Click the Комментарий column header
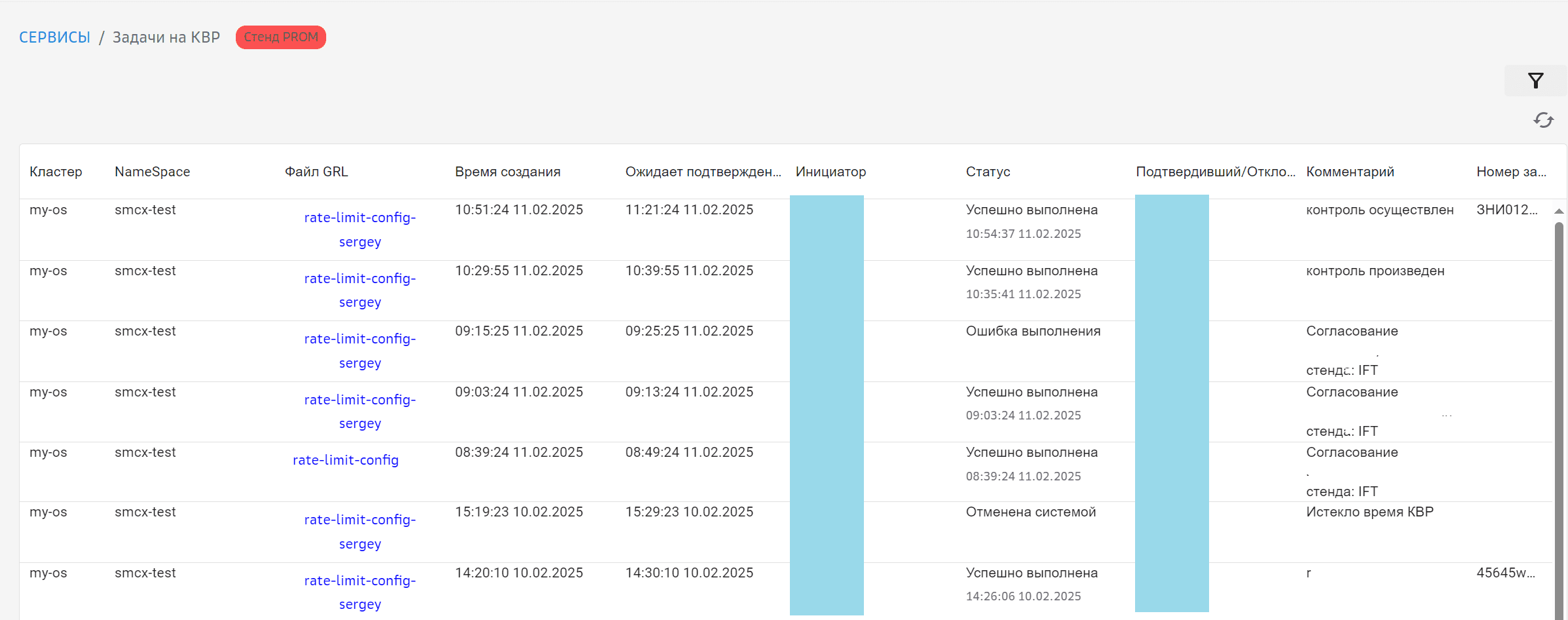The image size is (1568, 620). (1350, 172)
